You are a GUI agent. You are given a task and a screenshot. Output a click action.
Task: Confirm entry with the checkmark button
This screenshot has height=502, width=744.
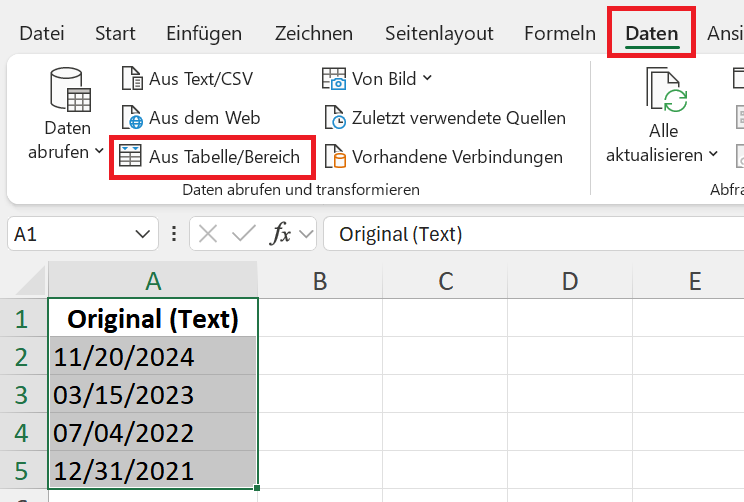click(244, 234)
